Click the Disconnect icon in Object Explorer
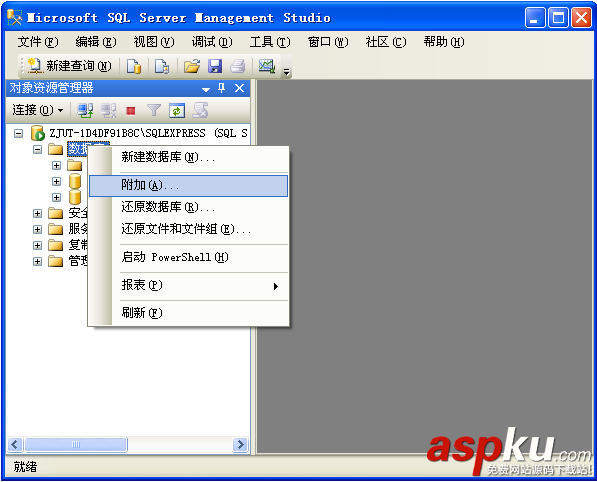 (x=109, y=110)
